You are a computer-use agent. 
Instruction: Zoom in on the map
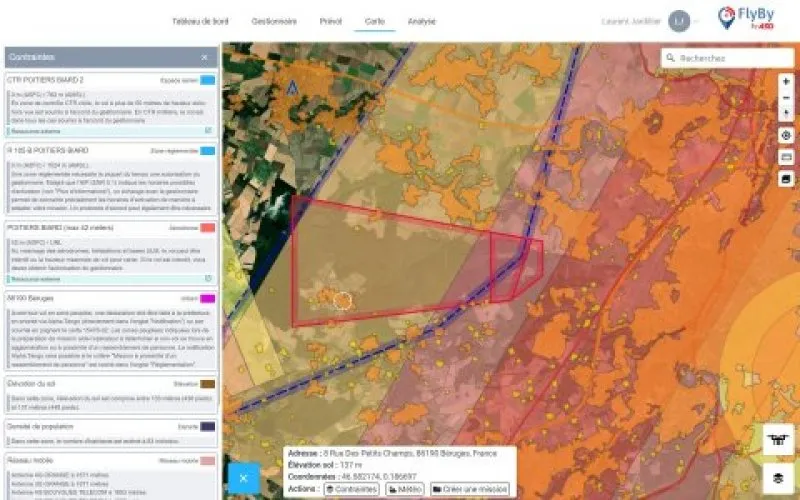click(786, 81)
